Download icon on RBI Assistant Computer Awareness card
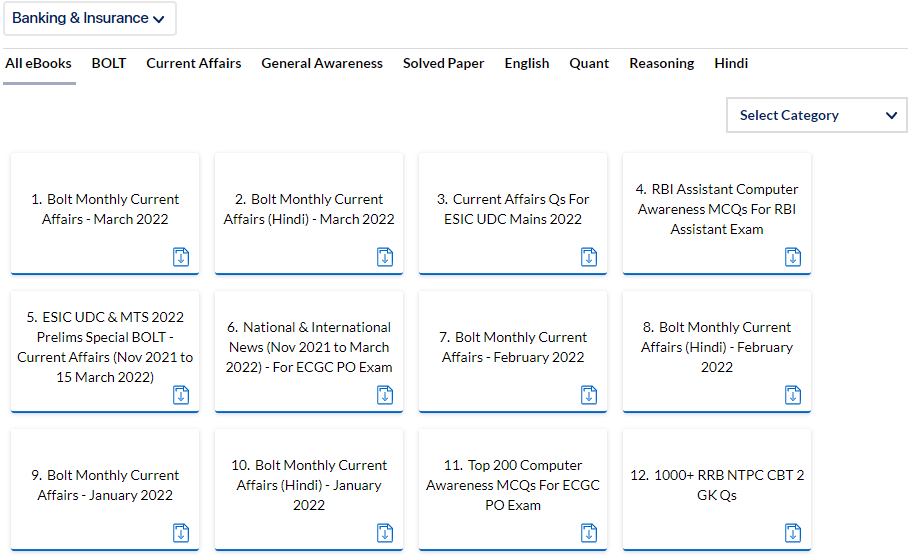 coord(793,257)
